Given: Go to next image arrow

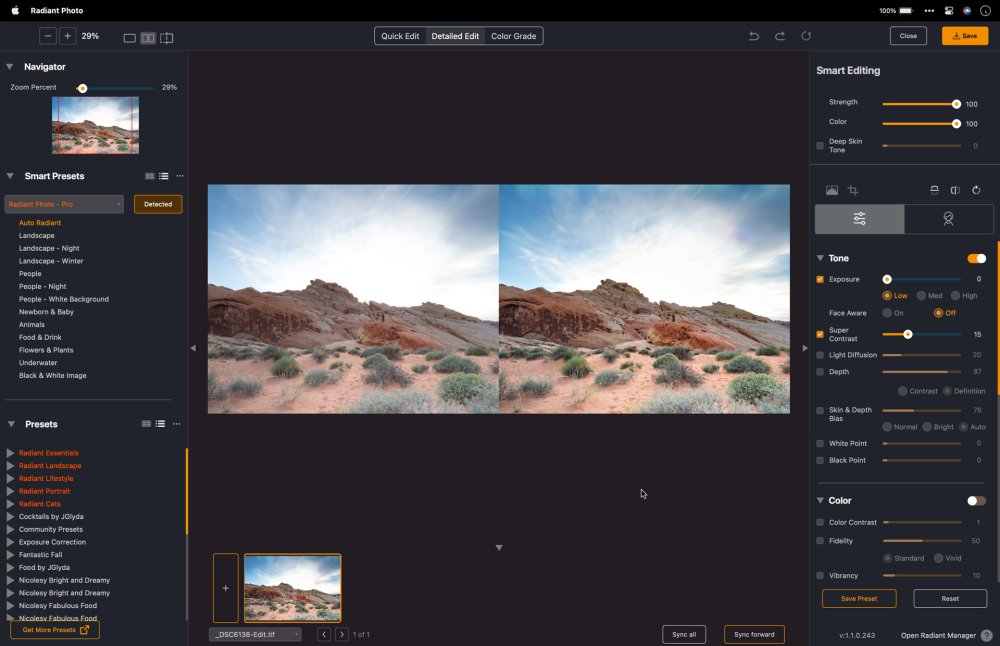Looking at the screenshot, I should point(342,635).
